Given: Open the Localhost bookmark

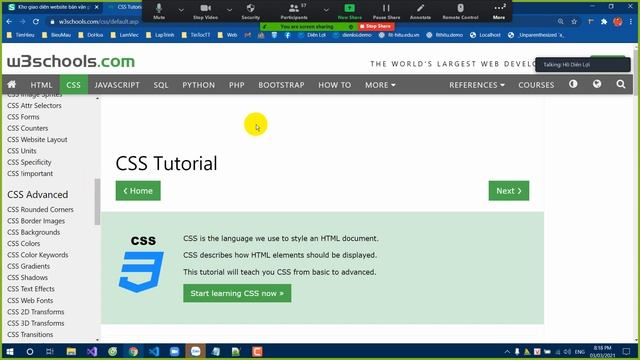Looking at the screenshot, I should pos(485,35).
